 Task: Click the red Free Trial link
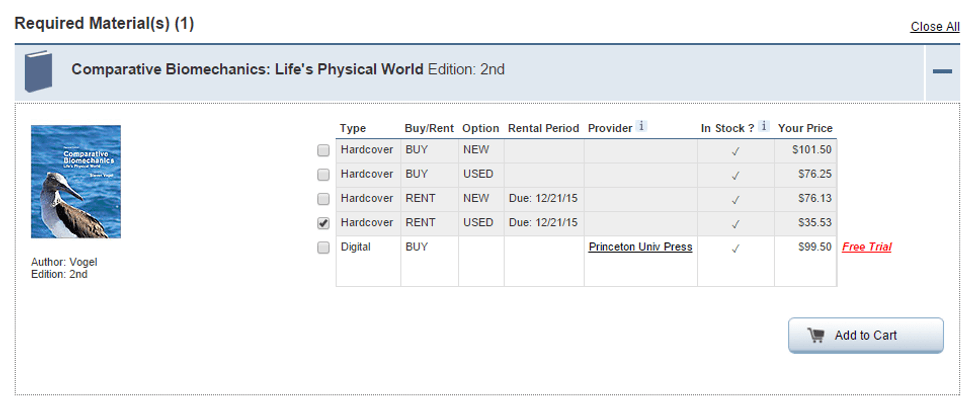866,247
